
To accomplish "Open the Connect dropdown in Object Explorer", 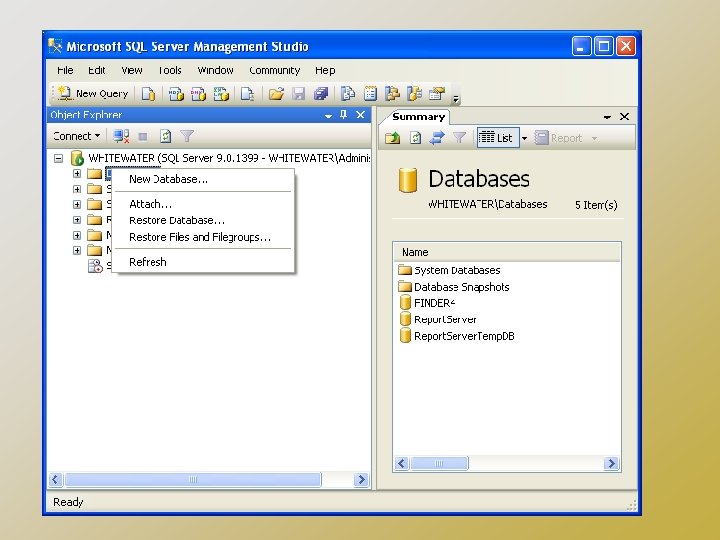I will pyautogui.click(x=76, y=136).
